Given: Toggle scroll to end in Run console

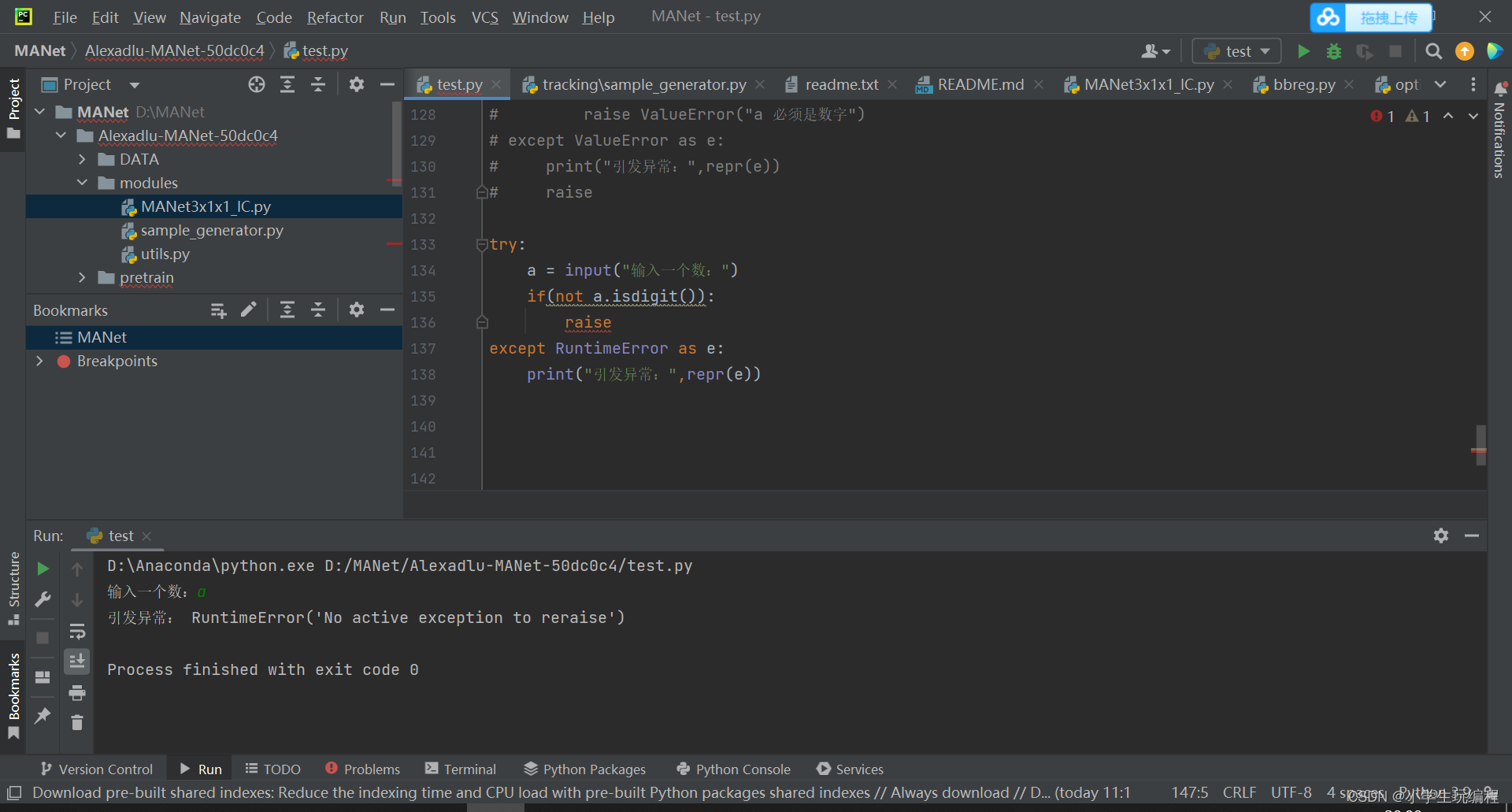Looking at the screenshot, I should (x=77, y=662).
